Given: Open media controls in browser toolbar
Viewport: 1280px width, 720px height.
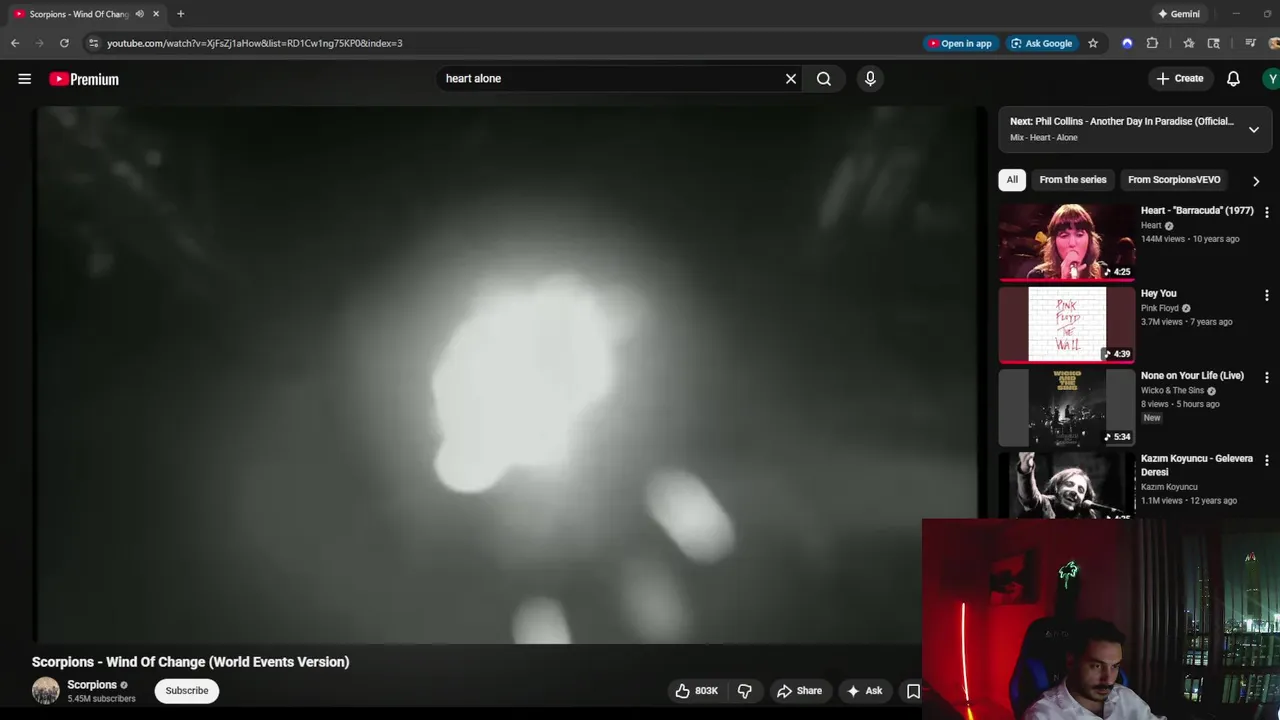Looking at the screenshot, I should (x=1250, y=43).
